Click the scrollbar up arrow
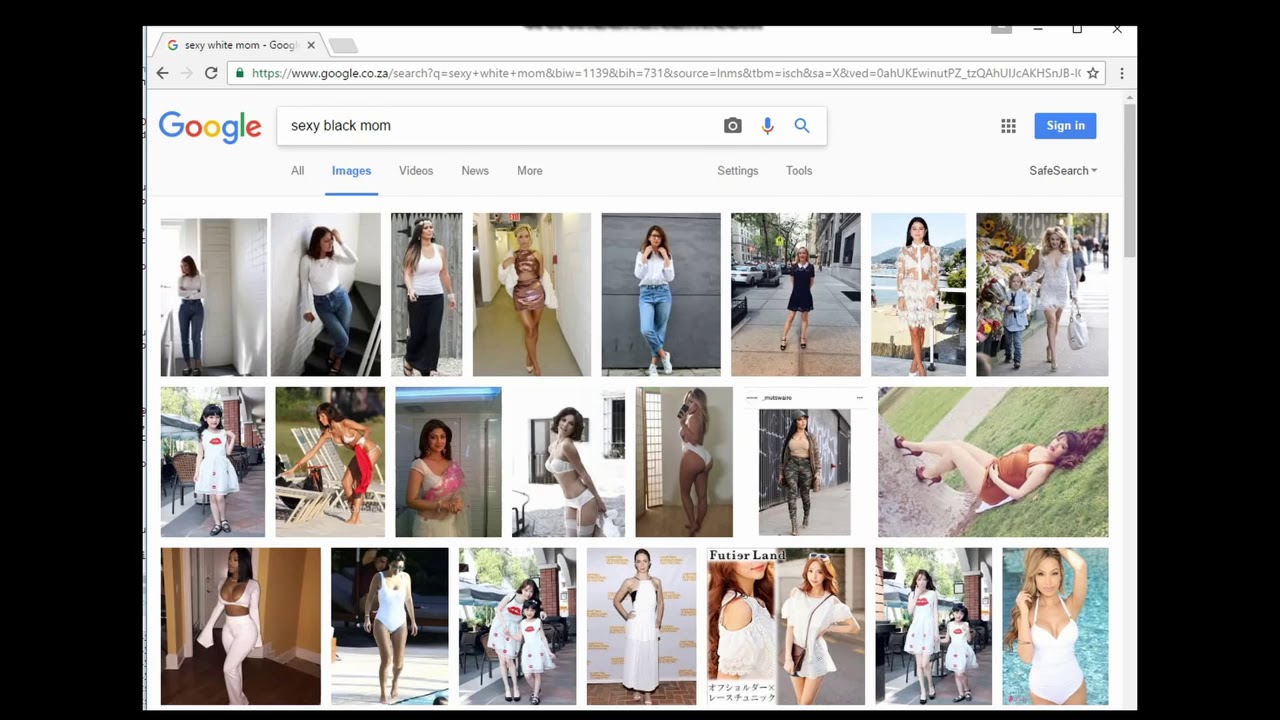The image size is (1280, 720). tap(1130, 97)
